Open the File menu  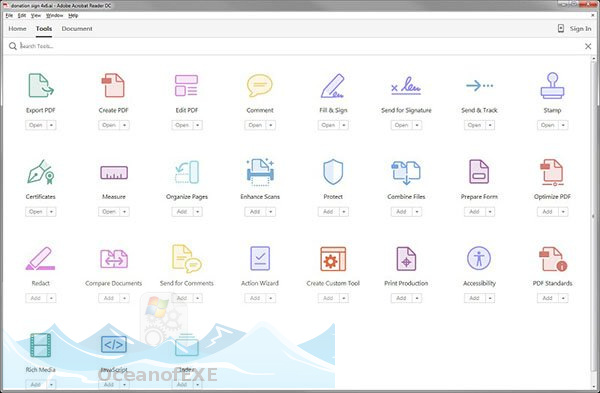pyautogui.click(x=9, y=15)
